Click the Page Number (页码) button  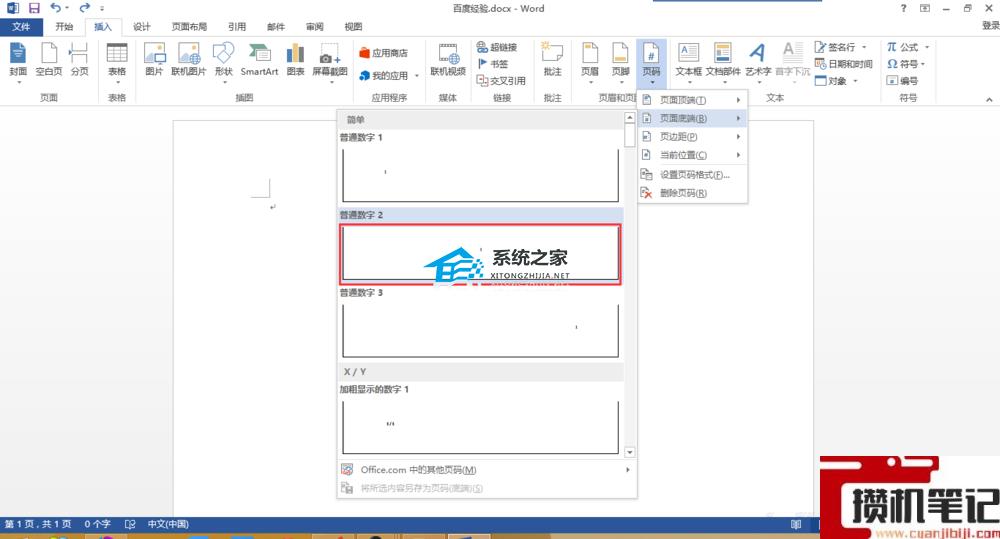click(x=651, y=63)
